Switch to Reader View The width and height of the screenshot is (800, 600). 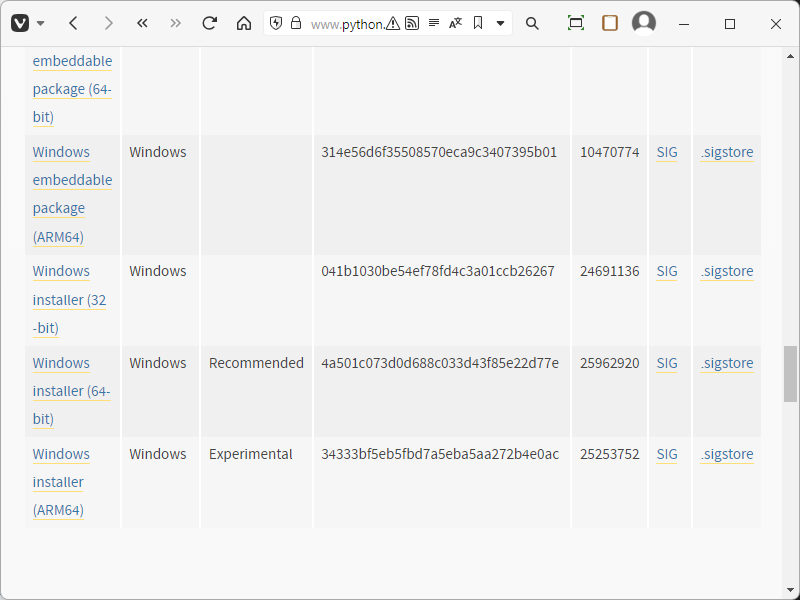point(434,23)
